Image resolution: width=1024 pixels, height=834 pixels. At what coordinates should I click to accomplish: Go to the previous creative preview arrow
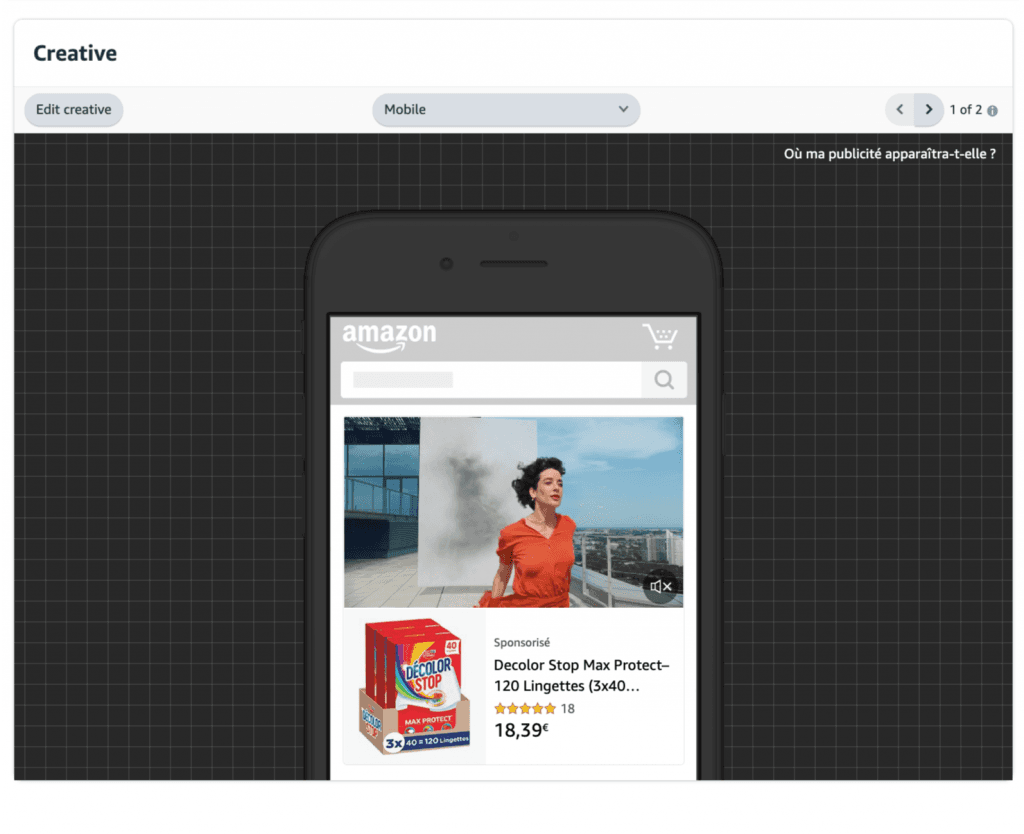[899, 110]
